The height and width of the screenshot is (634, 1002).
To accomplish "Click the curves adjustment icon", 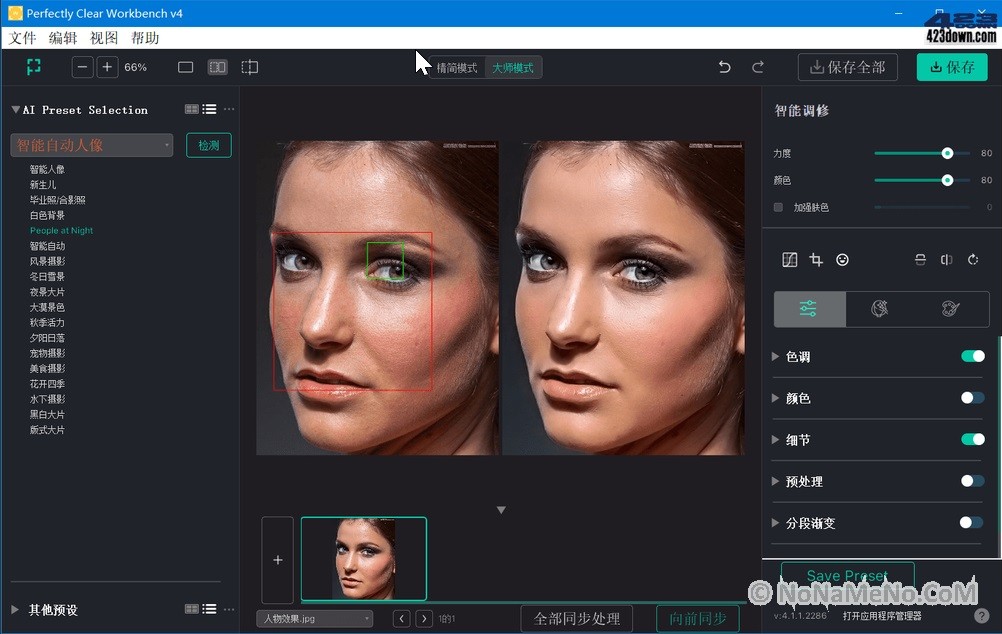I will point(789,260).
